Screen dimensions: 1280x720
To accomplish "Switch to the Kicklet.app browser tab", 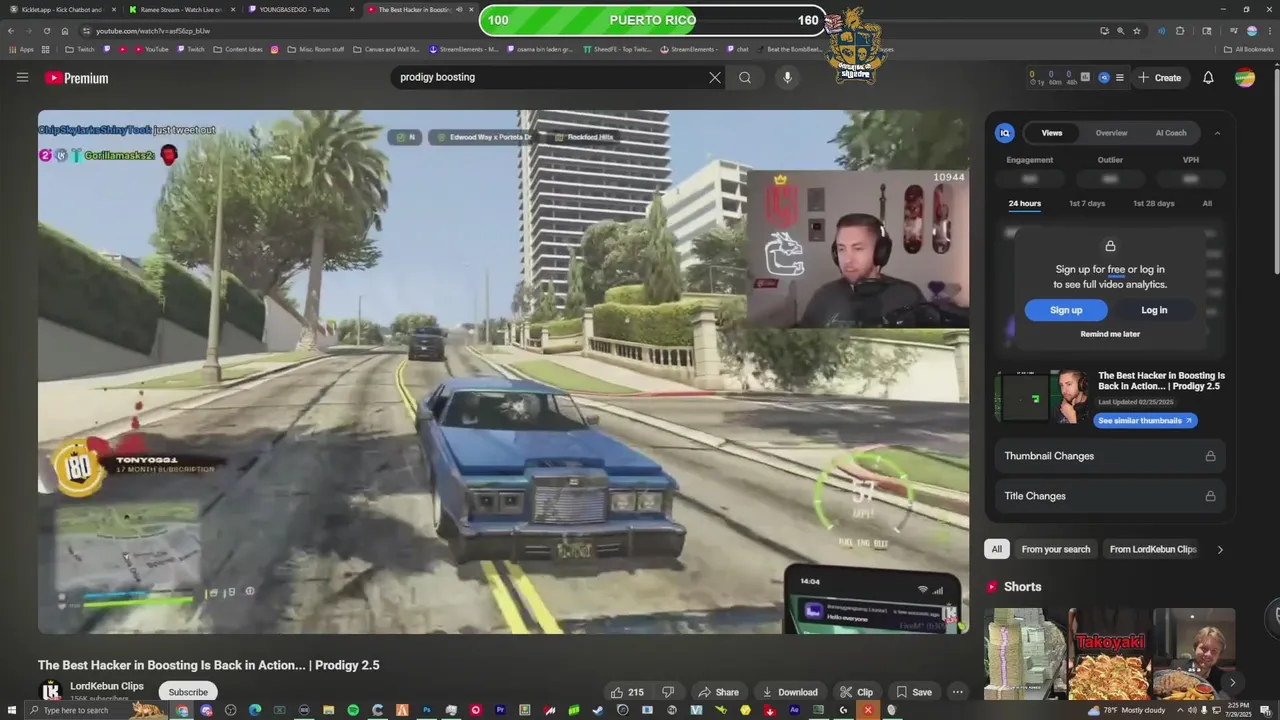I will click(60, 9).
